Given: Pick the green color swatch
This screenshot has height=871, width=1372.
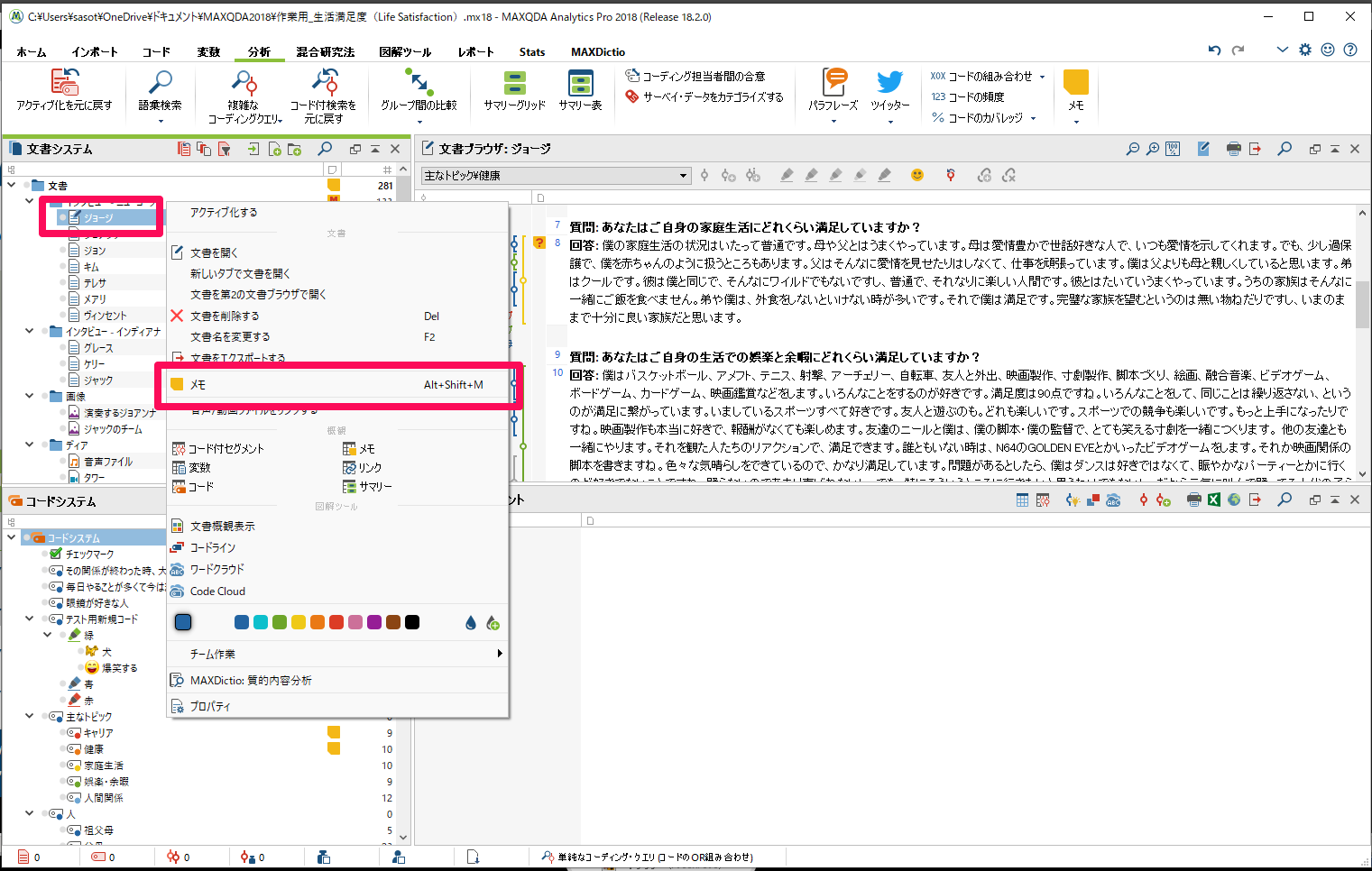Looking at the screenshot, I should click(279, 622).
